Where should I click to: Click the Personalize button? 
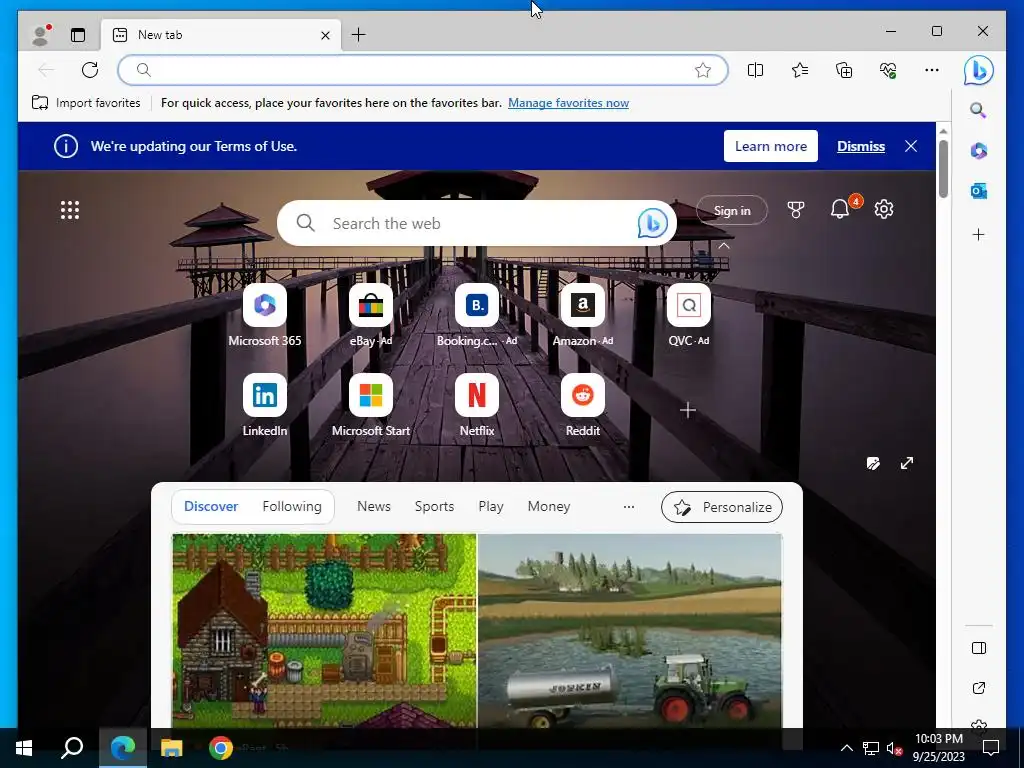[722, 507]
